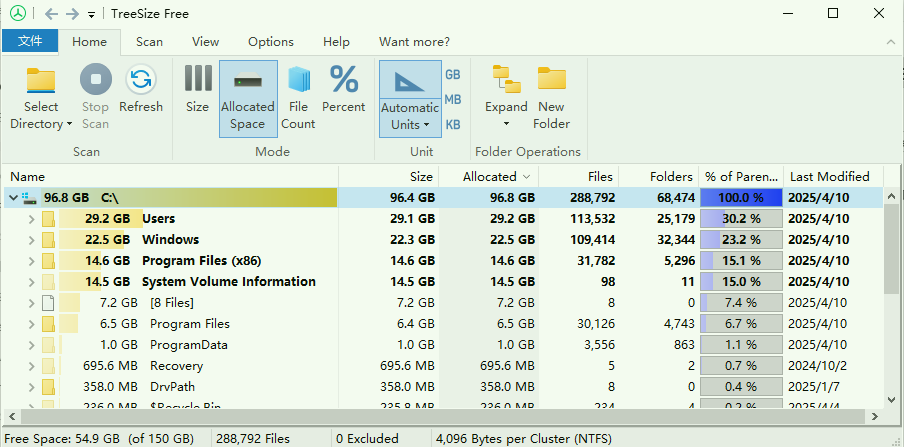Click the Stop Scan icon
The width and height of the screenshot is (904, 447).
pos(95,81)
